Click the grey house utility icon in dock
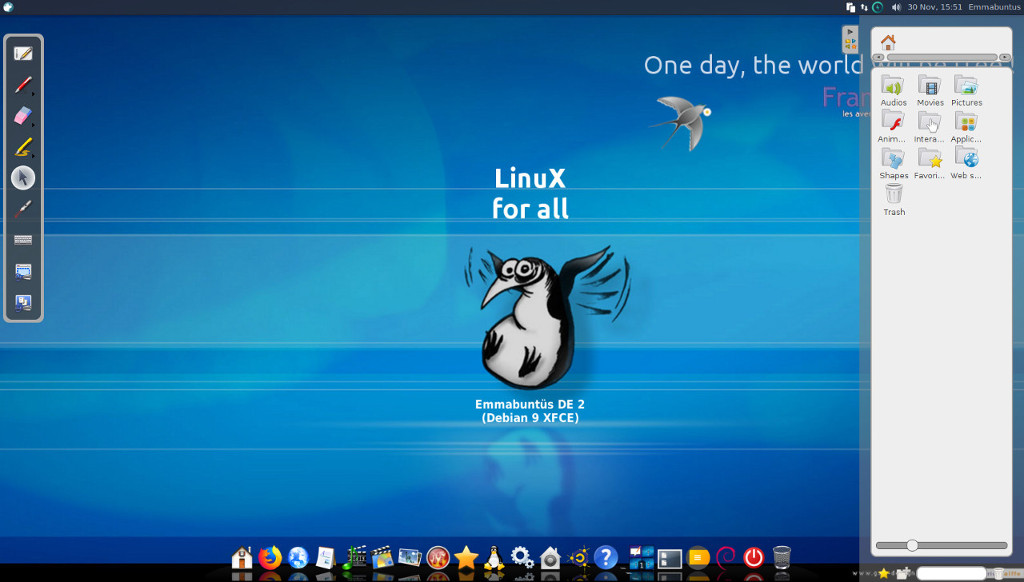Viewport: 1024px width, 582px height. 550,558
